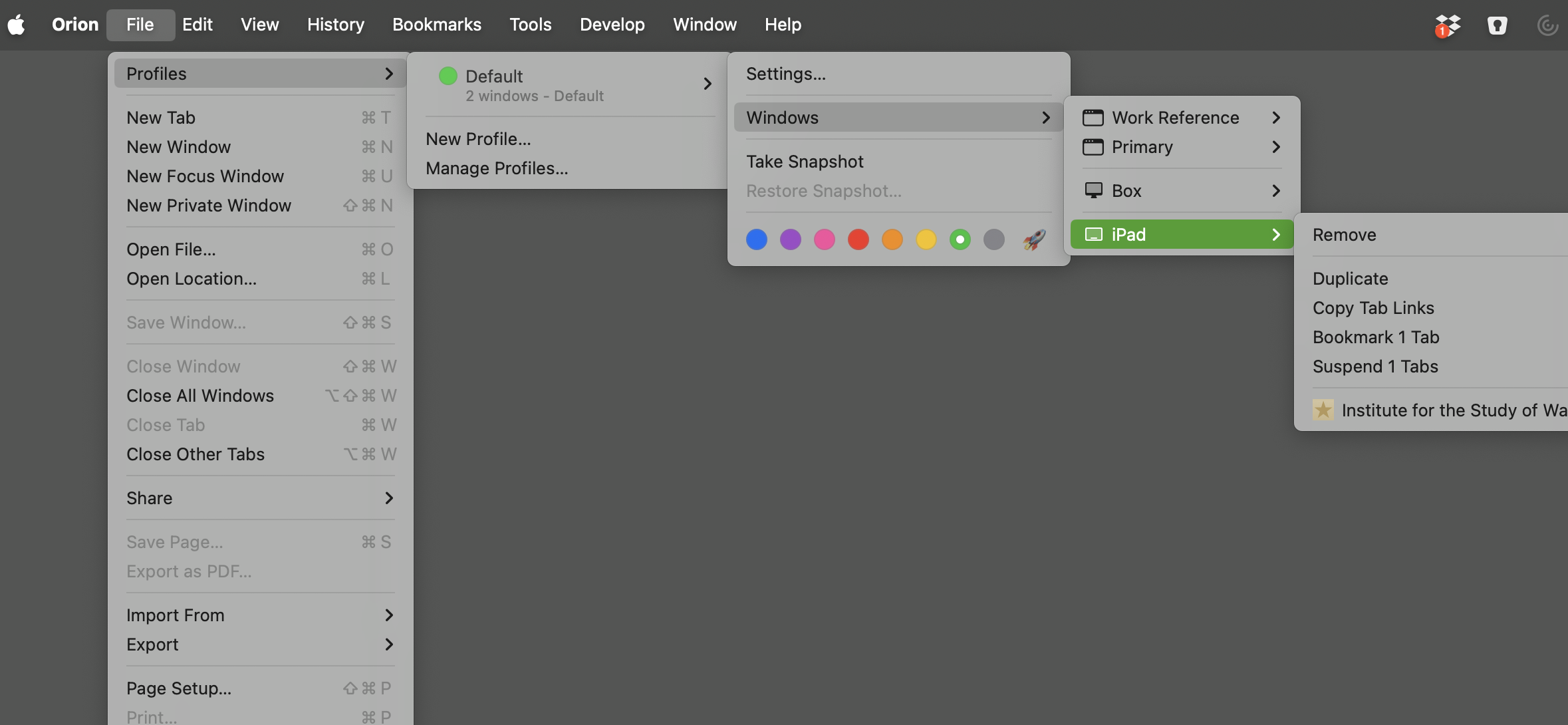Viewport: 1568px width, 725px height.
Task: Choose the blue profile color dot
Action: click(x=756, y=239)
